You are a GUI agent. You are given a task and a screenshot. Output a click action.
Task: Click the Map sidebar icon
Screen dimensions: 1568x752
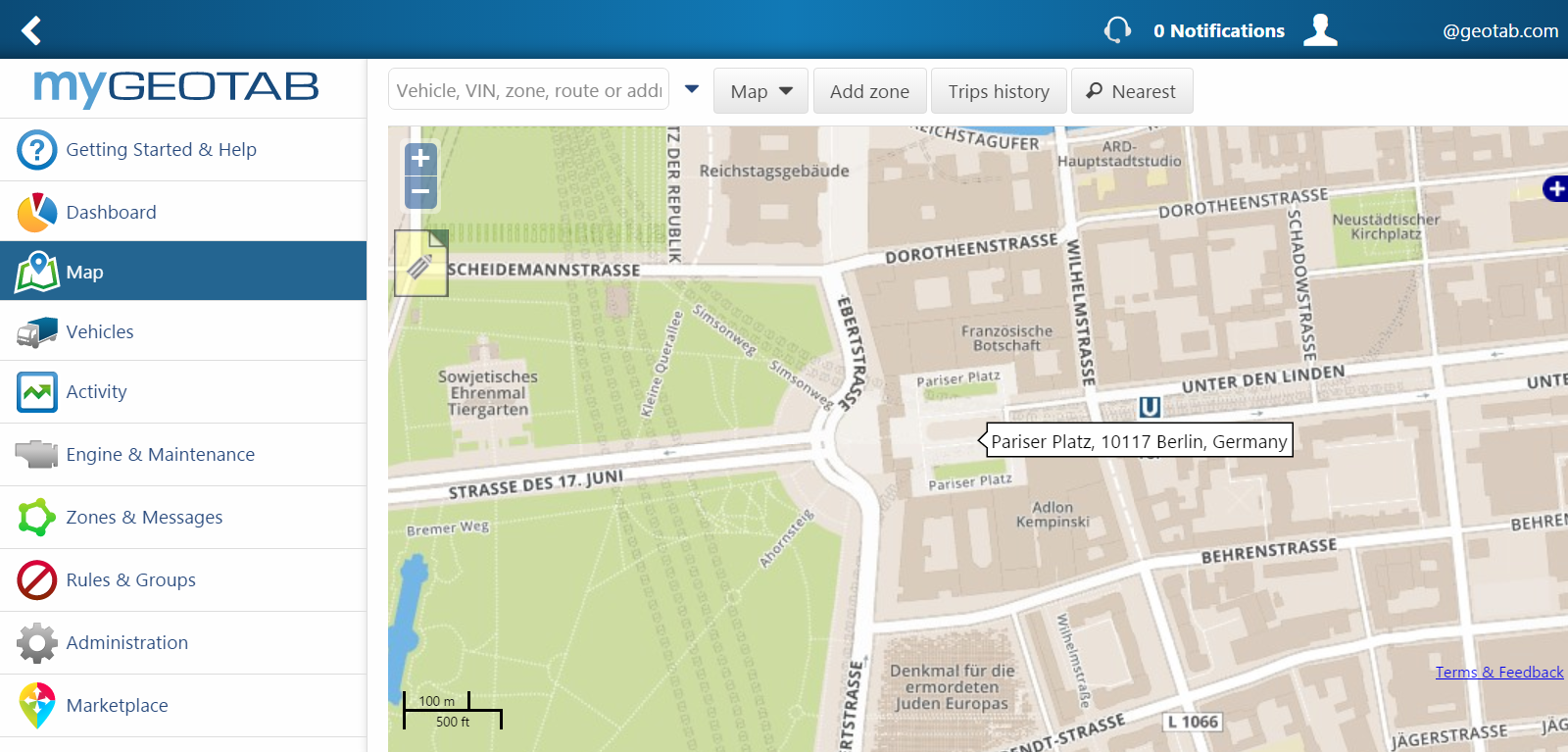click(x=36, y=273)
